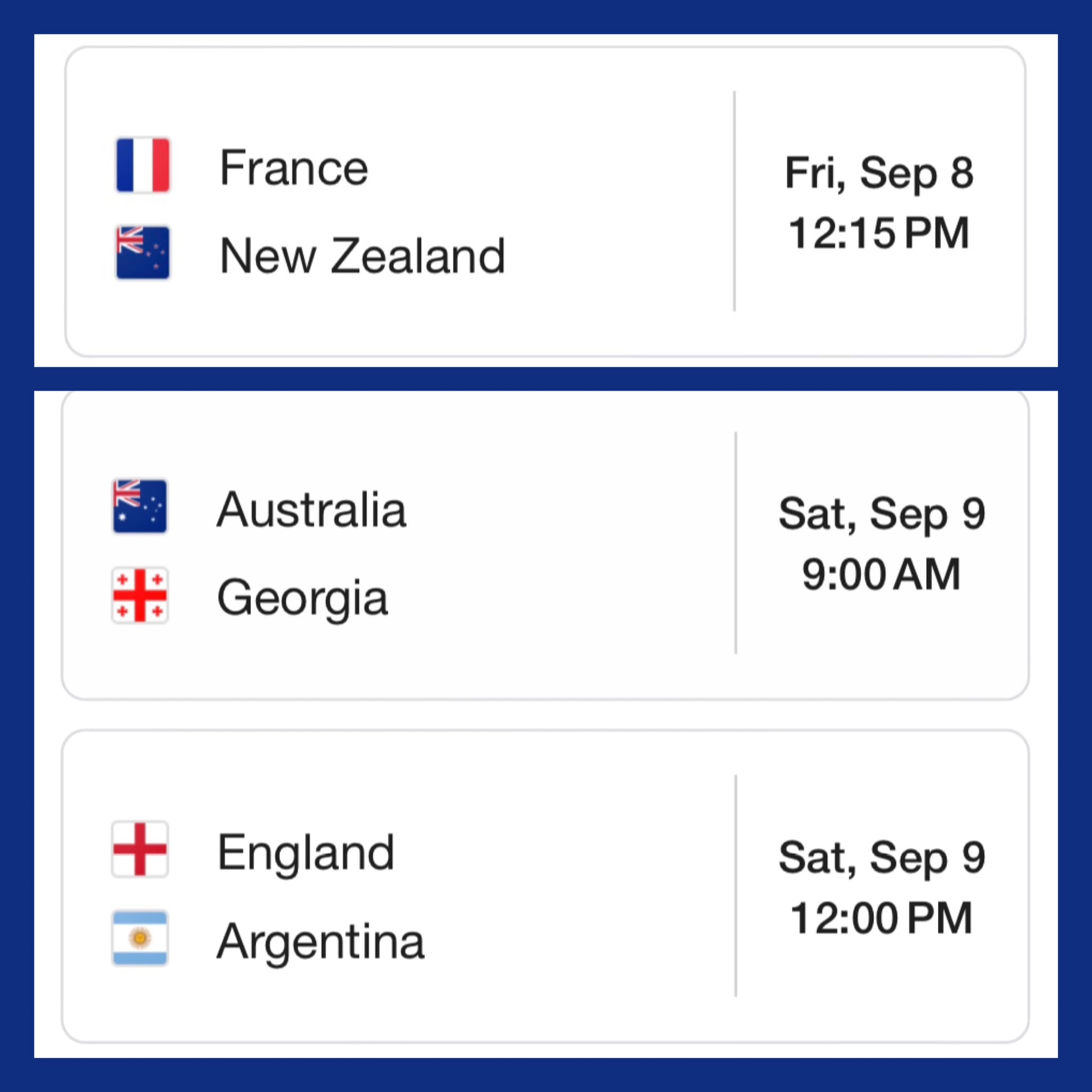Select the Australia flag icon

[140, 507]
